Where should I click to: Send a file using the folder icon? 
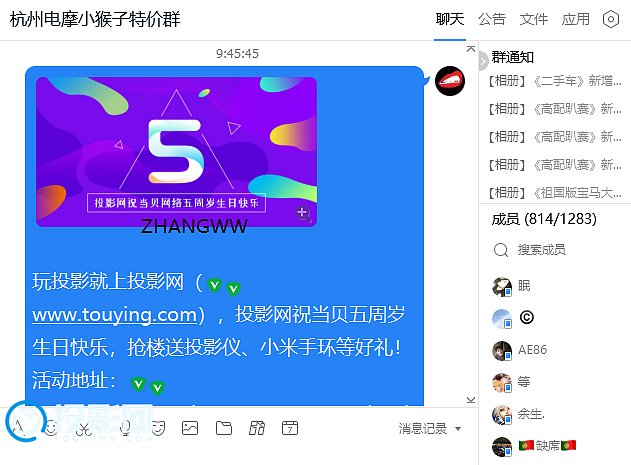[224, 428]
